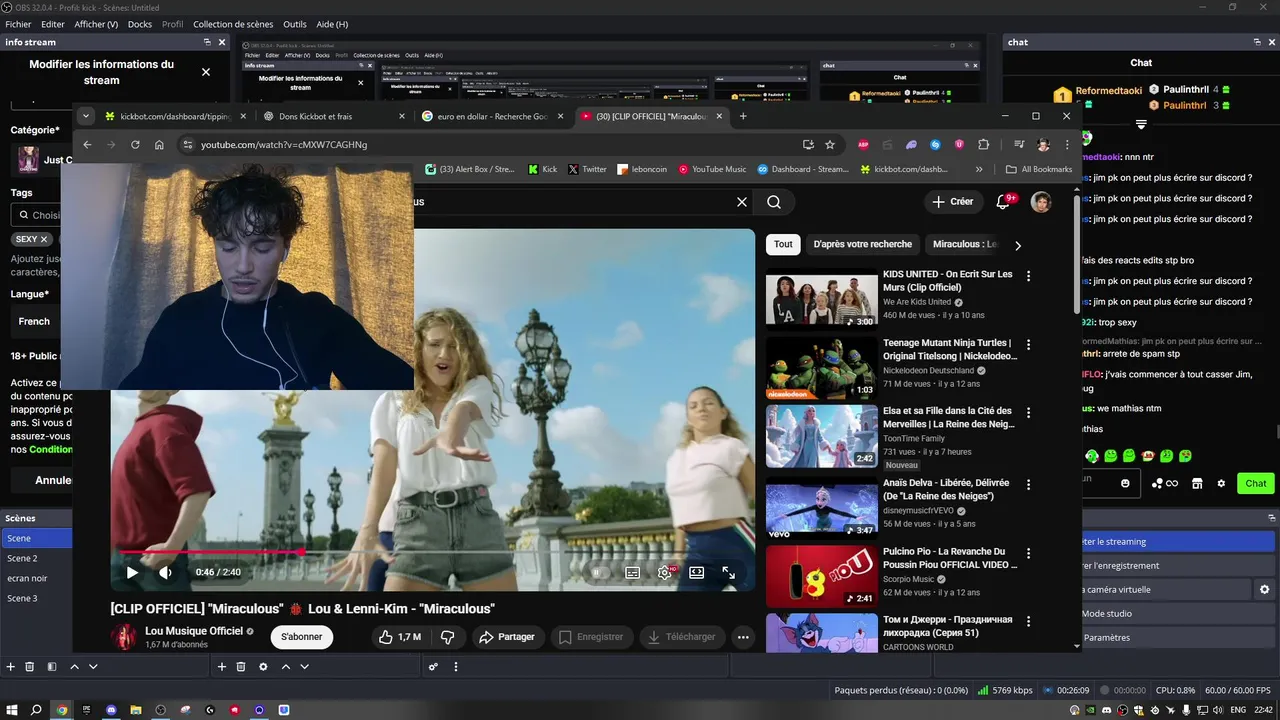Open the chat settings gear icon
Image resolution: width=1280 pixels, height=720 pixels.
tap(1221, 484)
